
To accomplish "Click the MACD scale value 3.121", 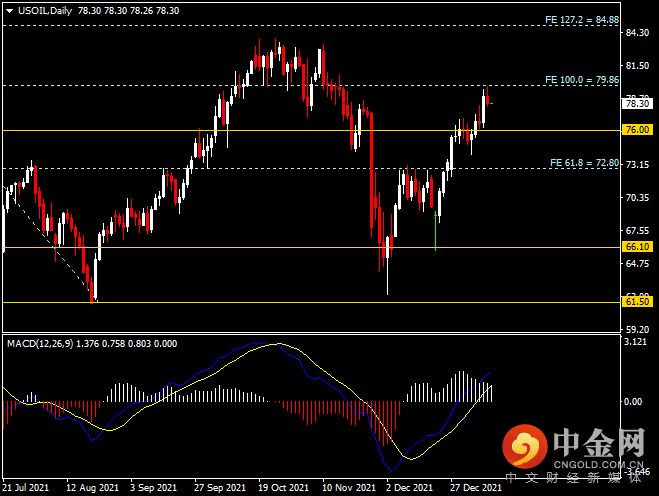I will (635, 342).
